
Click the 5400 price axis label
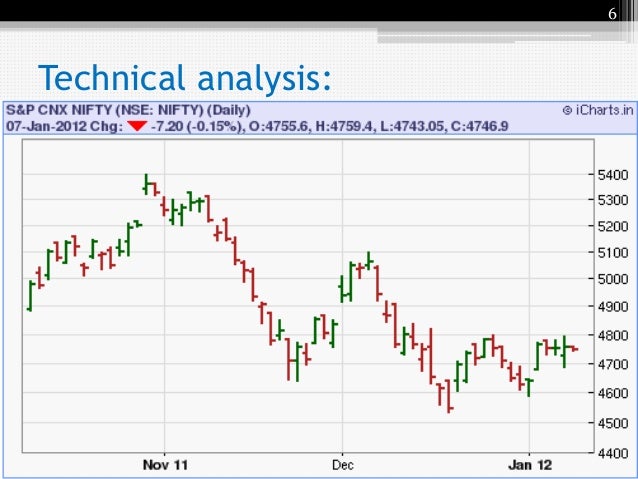click(x=612, y=175)
